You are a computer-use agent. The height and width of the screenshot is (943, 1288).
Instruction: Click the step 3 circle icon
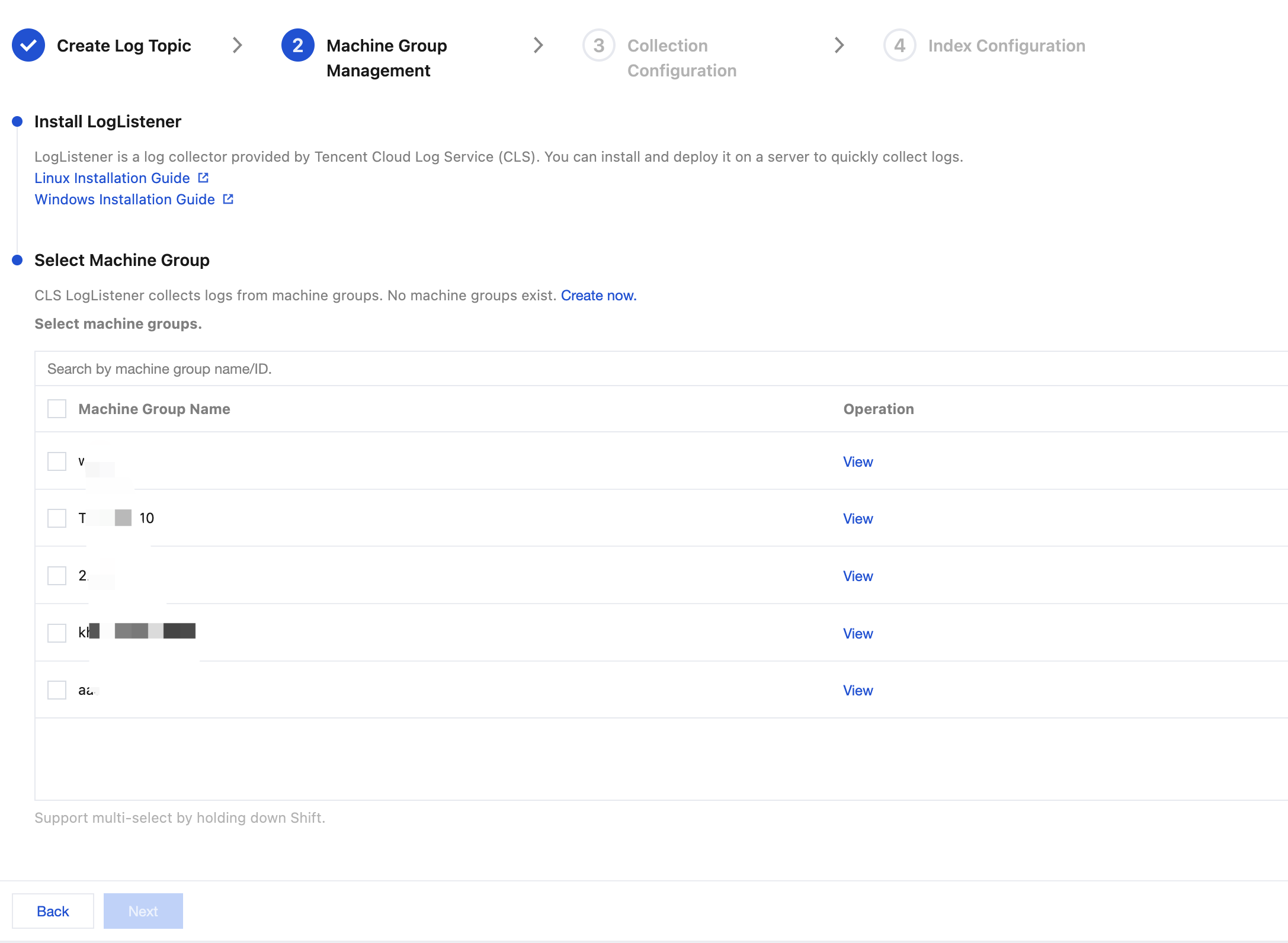(x=598, y=45)
